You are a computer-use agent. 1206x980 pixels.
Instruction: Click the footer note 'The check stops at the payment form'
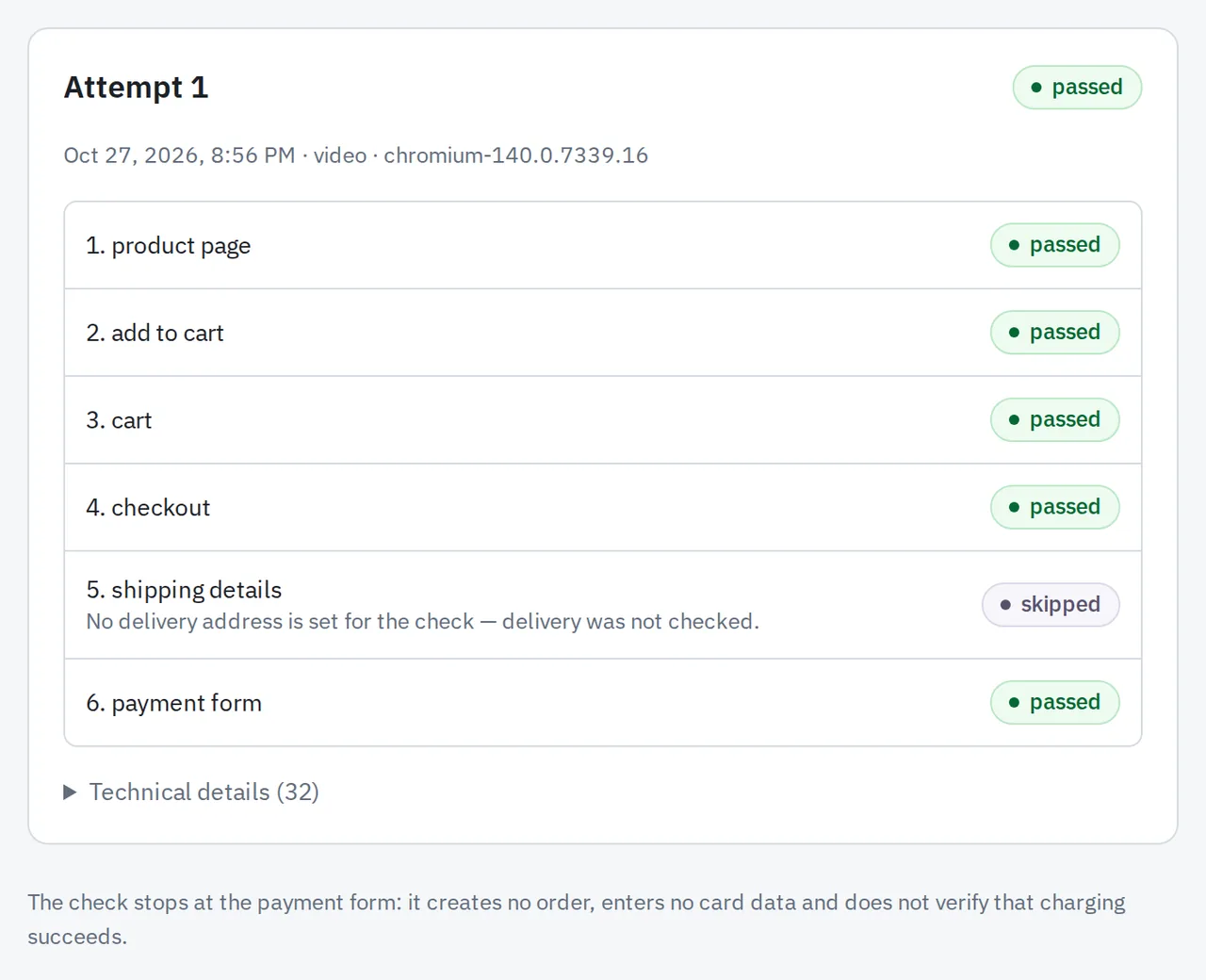tap(577, 920)
